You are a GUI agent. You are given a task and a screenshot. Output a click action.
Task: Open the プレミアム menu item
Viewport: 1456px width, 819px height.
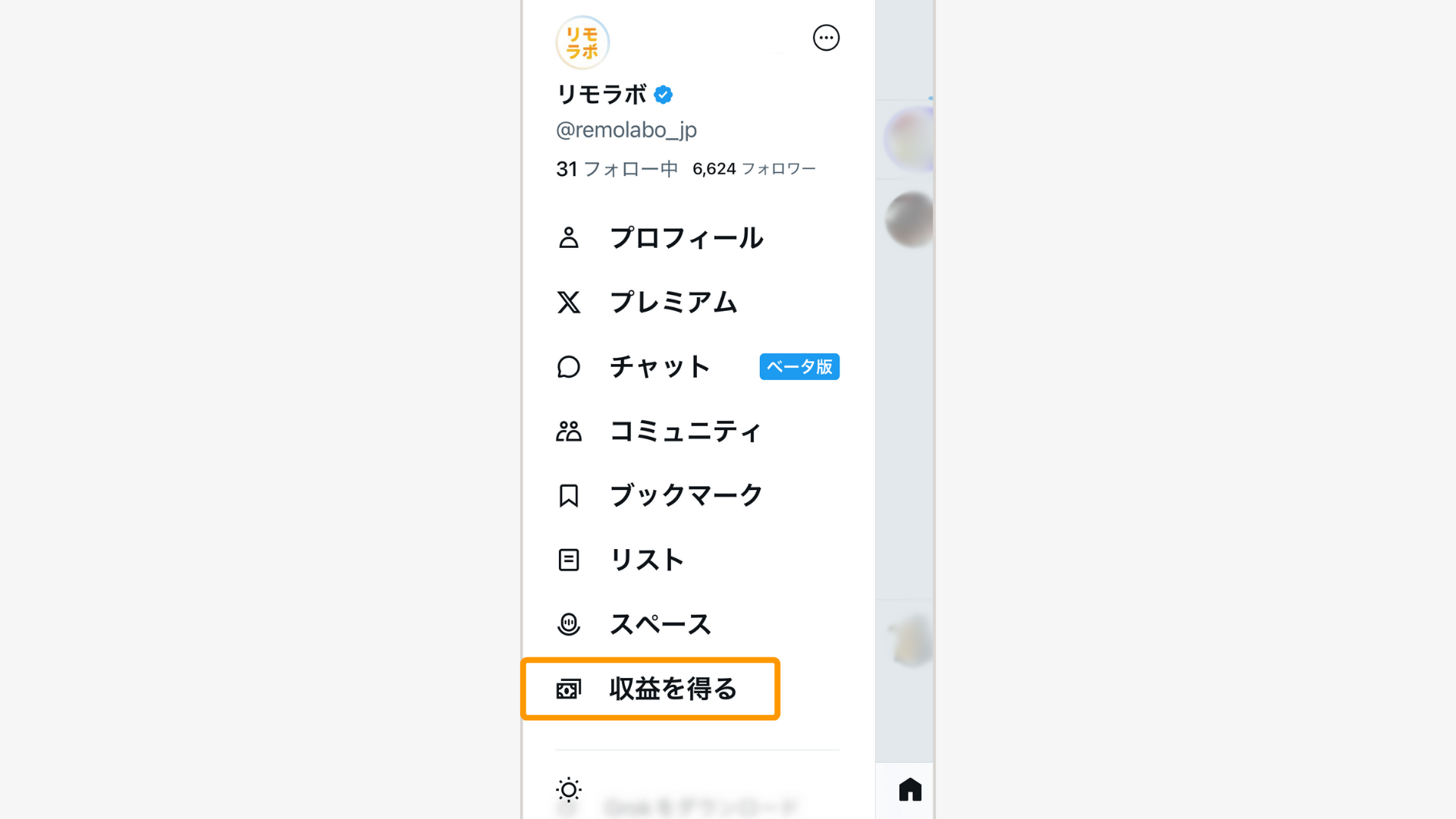673,303
